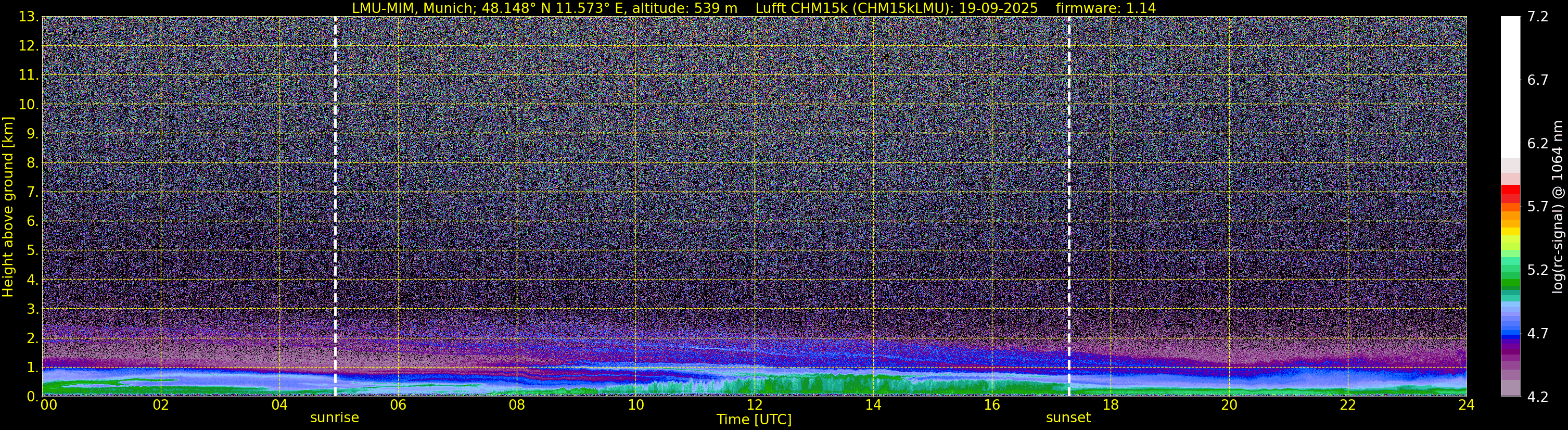This screenshot has width=1568, height=430.
Task: Click the Height above ground [km] label
Action: 8,206
